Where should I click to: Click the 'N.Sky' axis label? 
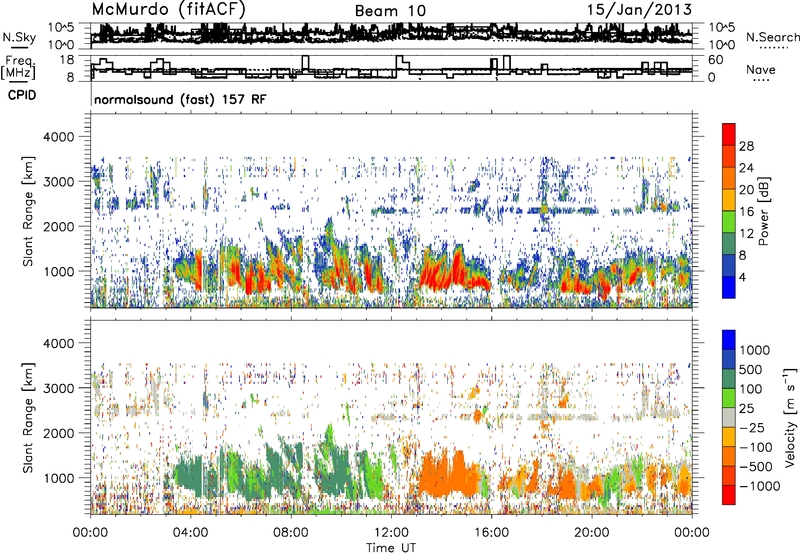tap(19, 37)
